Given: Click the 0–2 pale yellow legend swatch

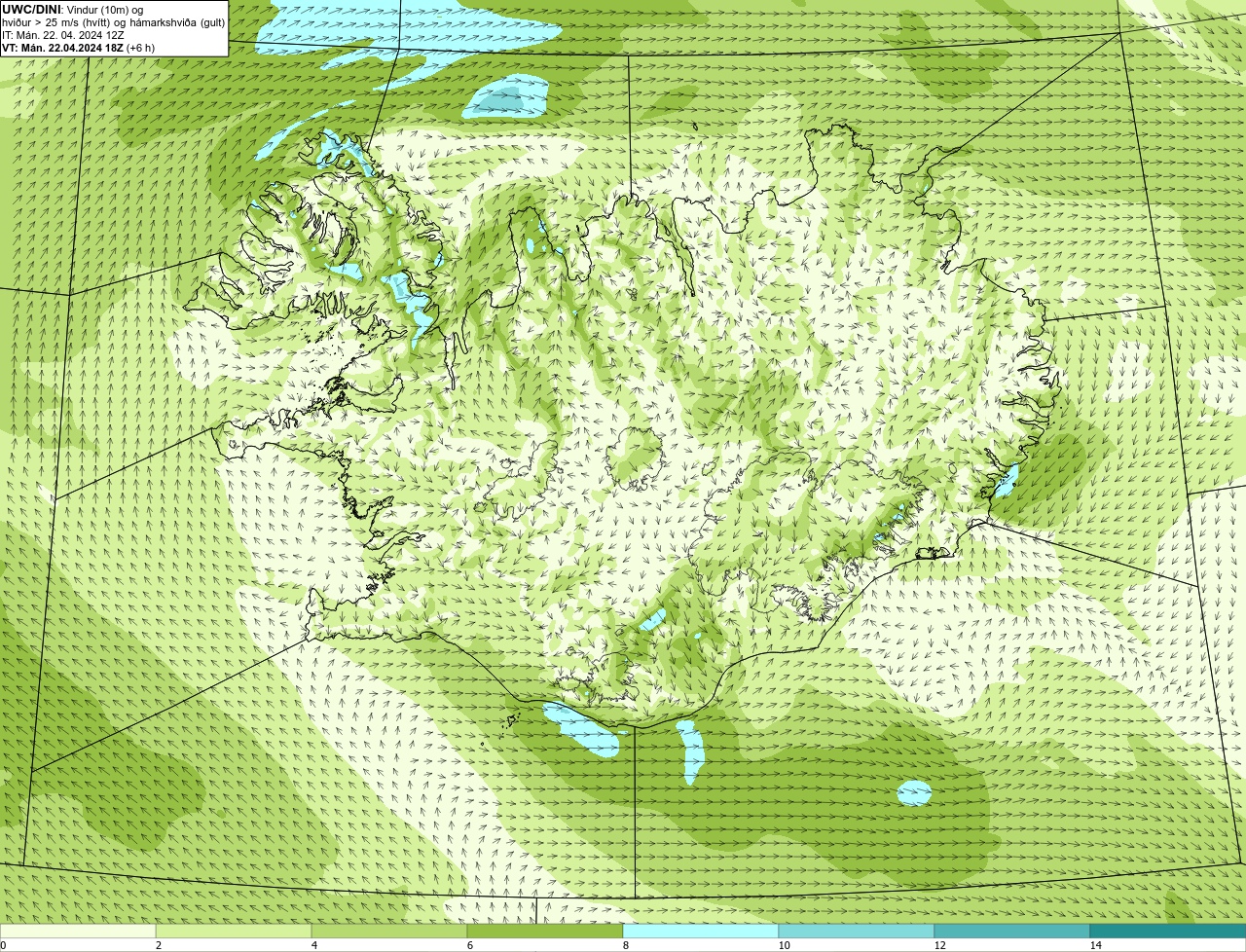Looking at the screenshot, I should pos(78,931).
